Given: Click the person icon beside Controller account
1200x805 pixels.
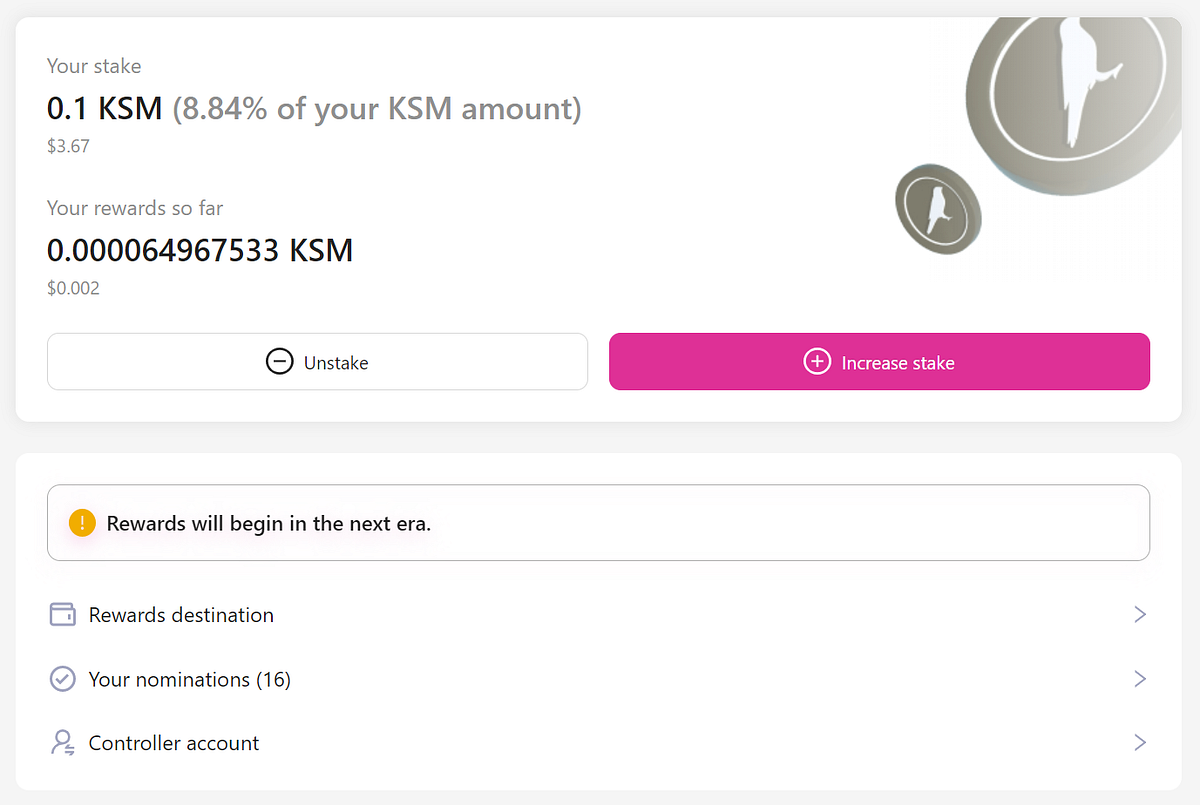Looking at the screenshot, I should (63, 743).
